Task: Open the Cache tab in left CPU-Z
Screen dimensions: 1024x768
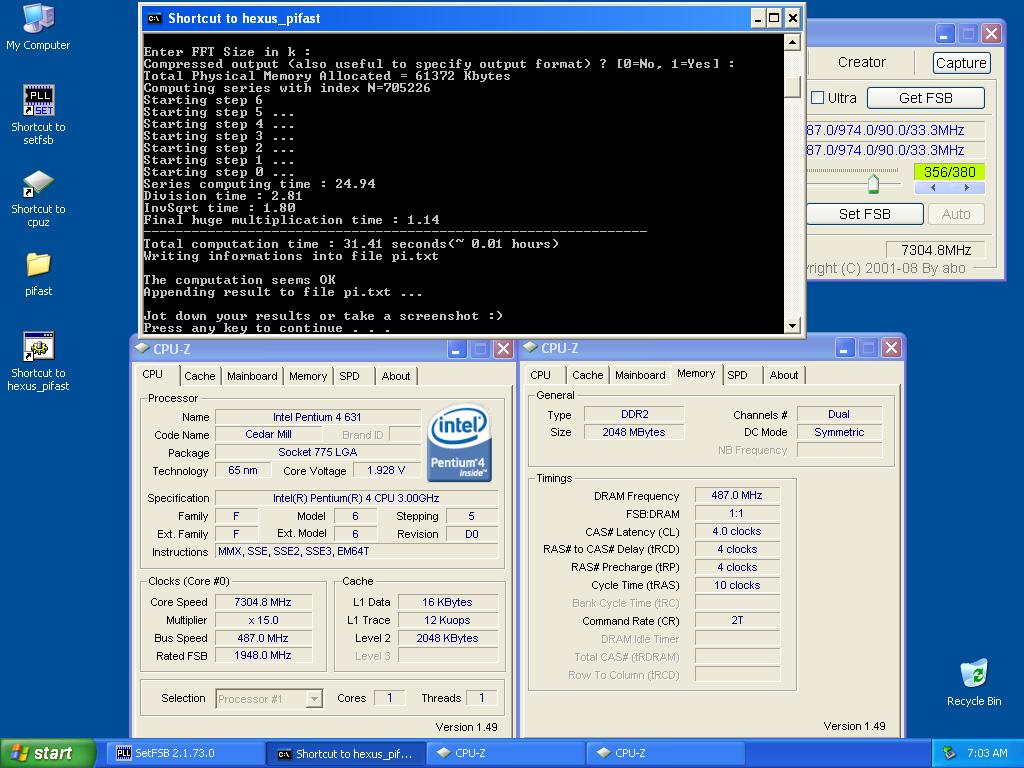Action: pyautogui.click(x=199, y=376)
